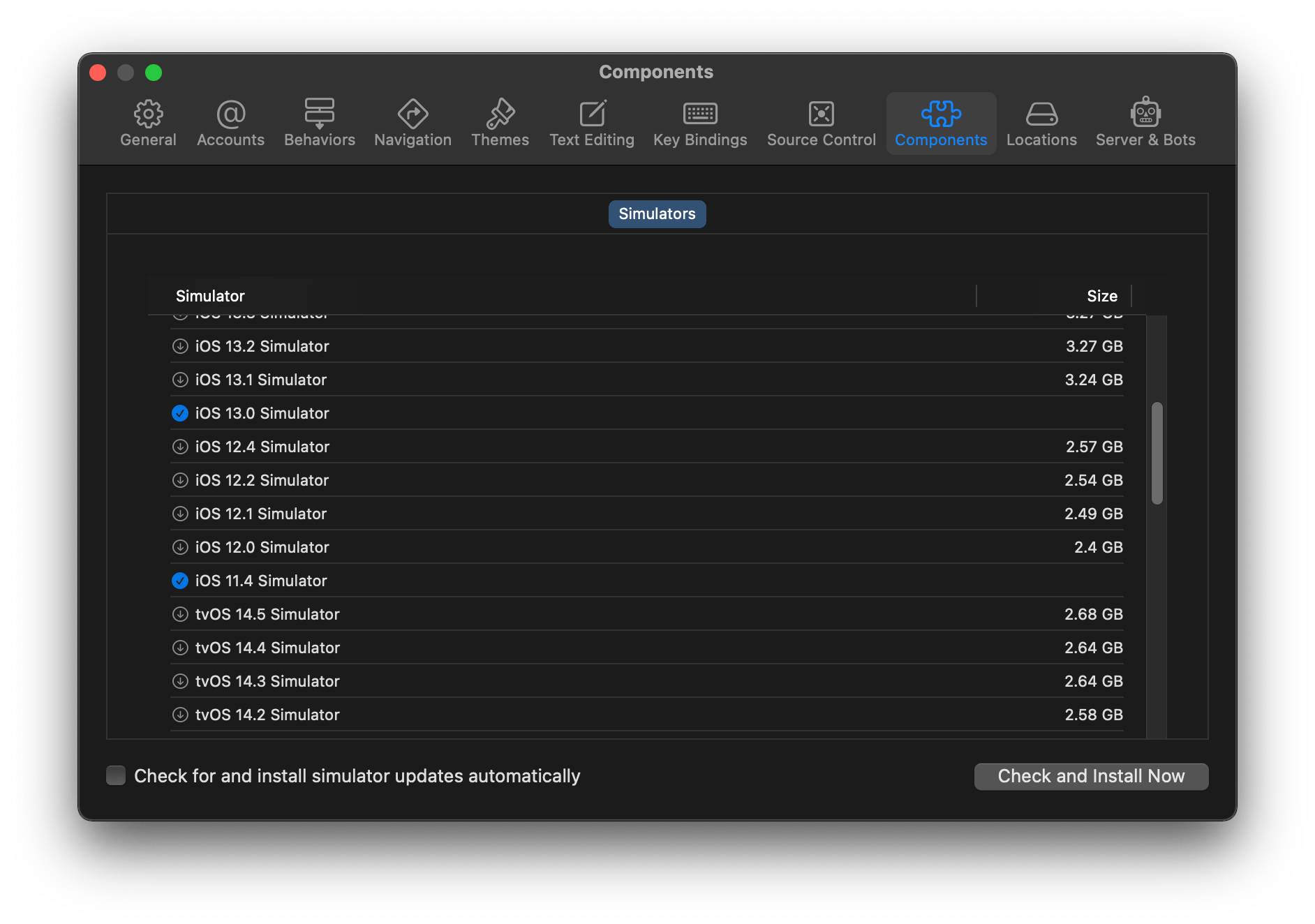Select the iOS 13.0 Simulator row text
Image resolution: width=1315 pixels, height=924 pixels.
point(262,413)
